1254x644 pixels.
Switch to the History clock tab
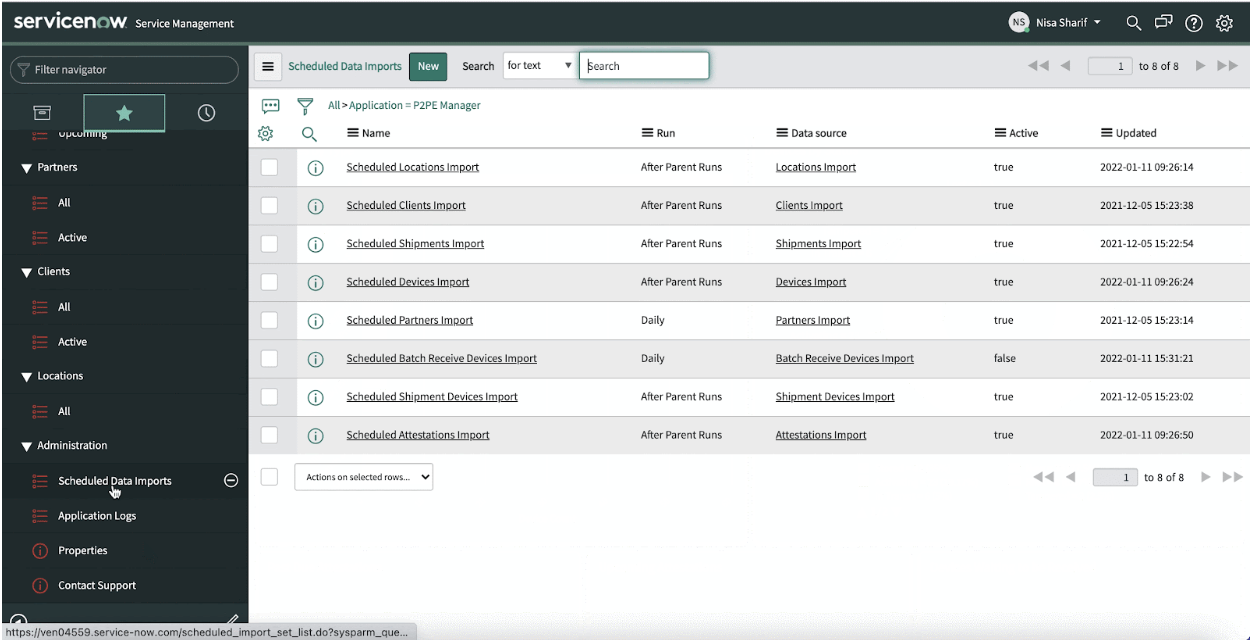(206, 113)
